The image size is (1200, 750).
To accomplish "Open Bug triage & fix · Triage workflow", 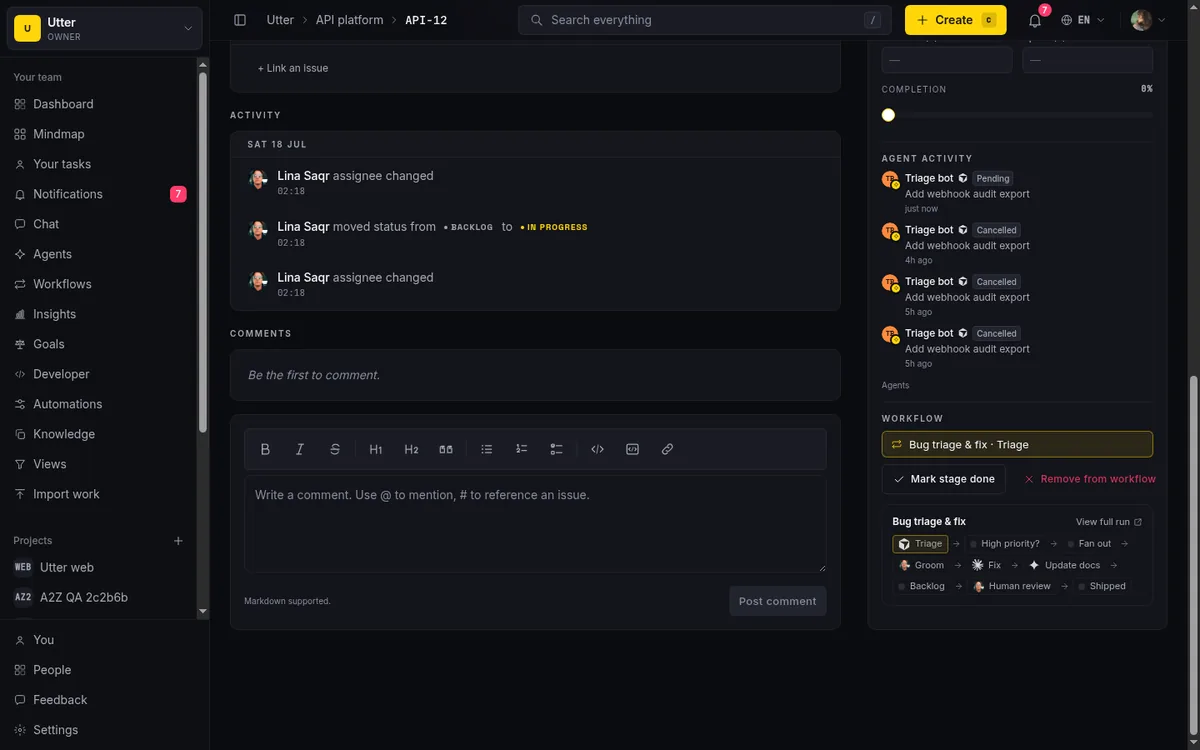I will [x=1017, y=444].
